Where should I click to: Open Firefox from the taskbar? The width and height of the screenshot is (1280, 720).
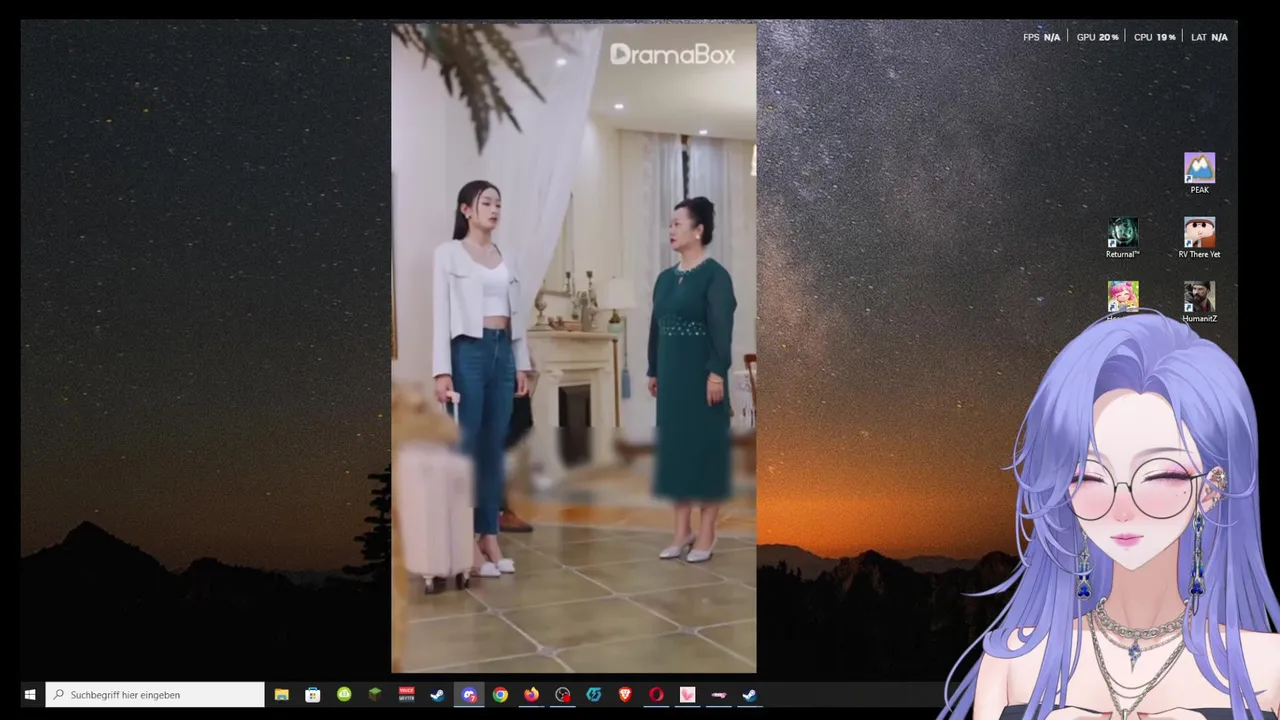531,695
